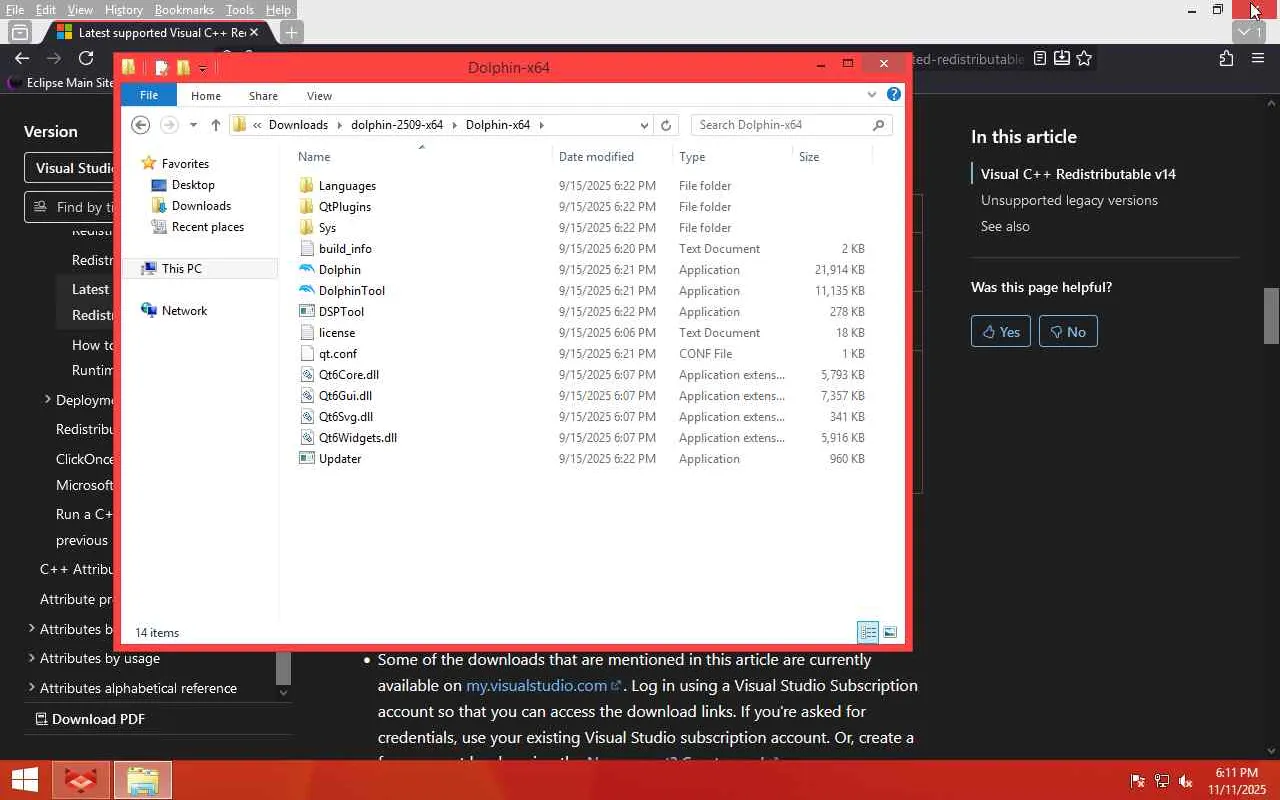The width and height of the screenshot is (1280, 800).
Task: Open the customize quick access toolbar dropdown
Action: point(203,68)
